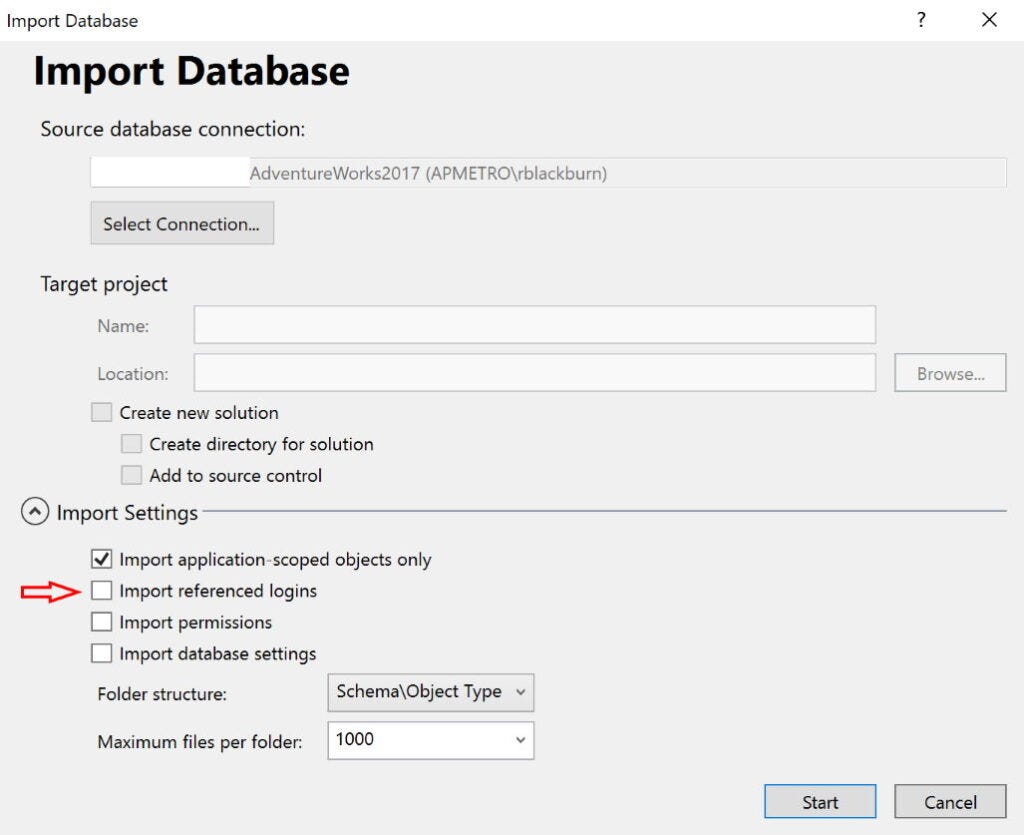This screenshot has width=1024, height=835.
Task: Open the Maximum files per folder dropdown
Action: coord(519,740)
